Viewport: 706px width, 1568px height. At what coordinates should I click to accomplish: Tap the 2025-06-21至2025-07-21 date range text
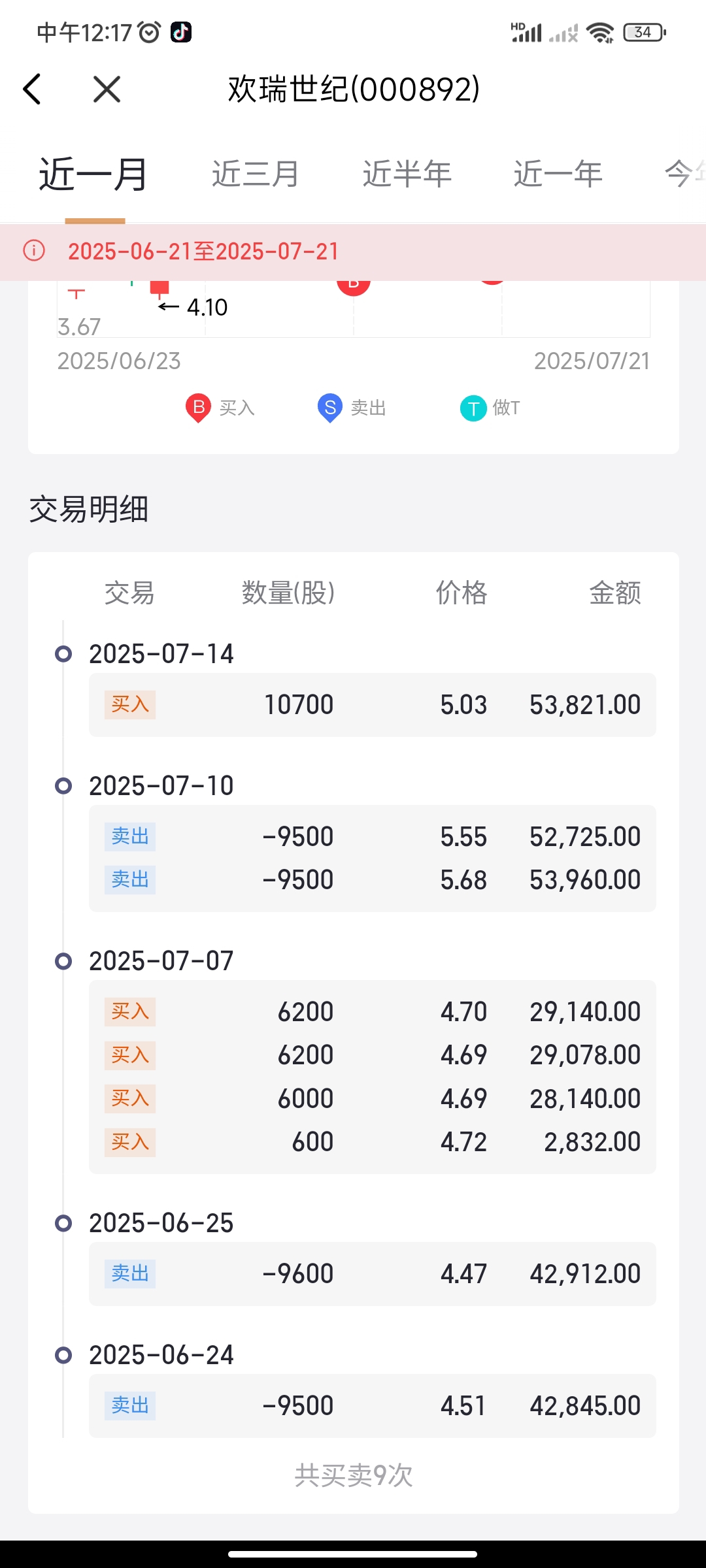click(x=203, y=252)
